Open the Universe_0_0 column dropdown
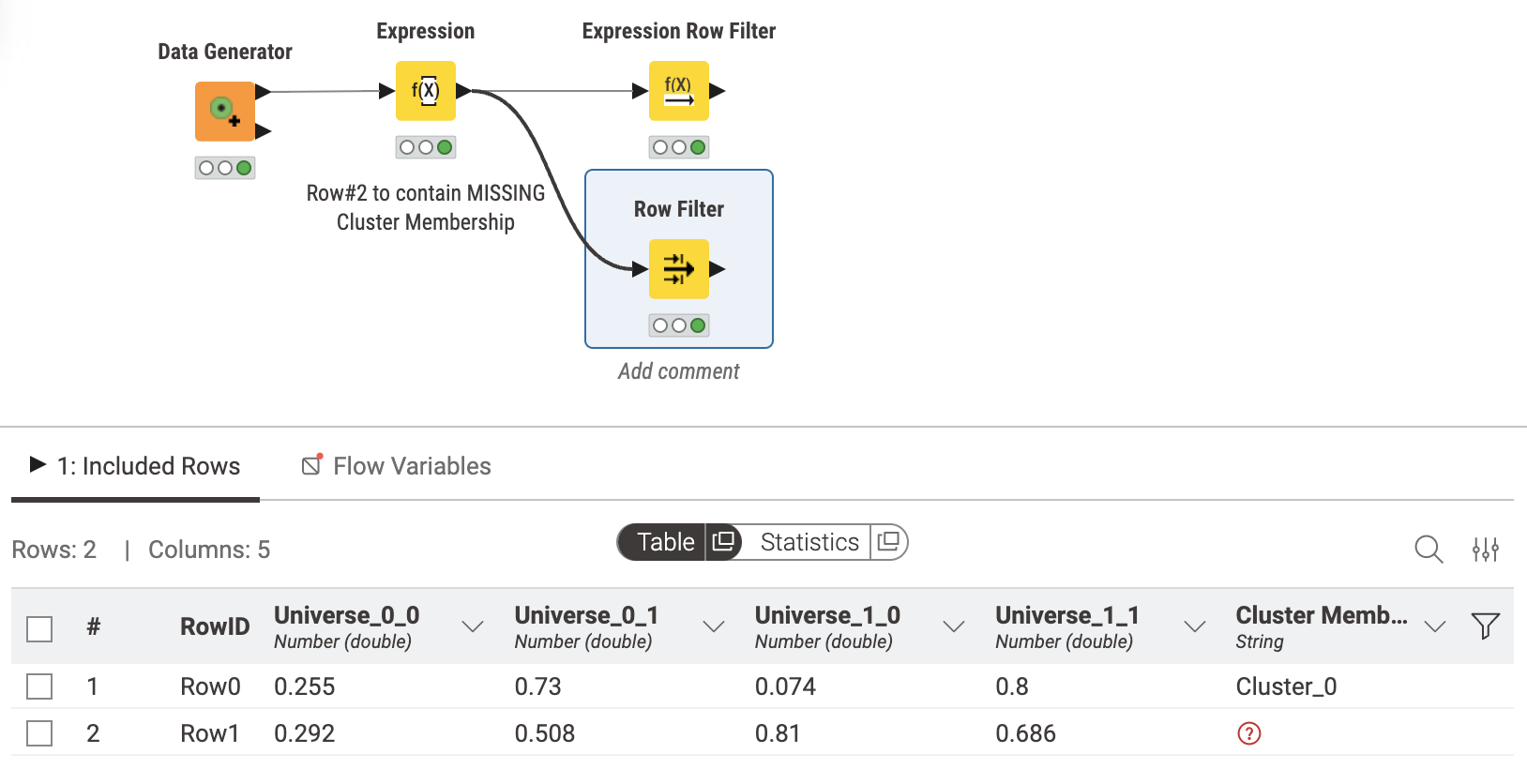 474,626
